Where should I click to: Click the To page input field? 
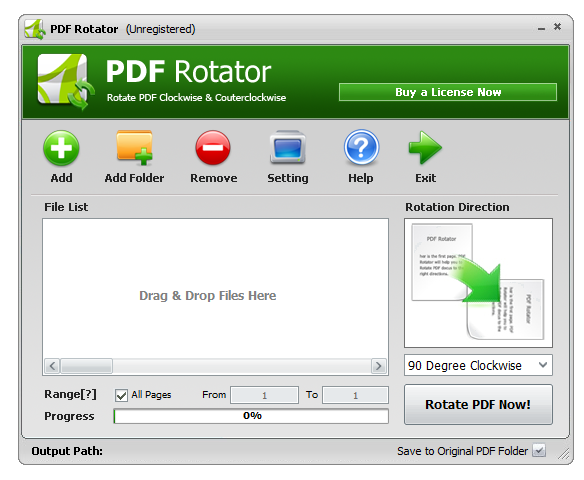click(x=355, y=395)
